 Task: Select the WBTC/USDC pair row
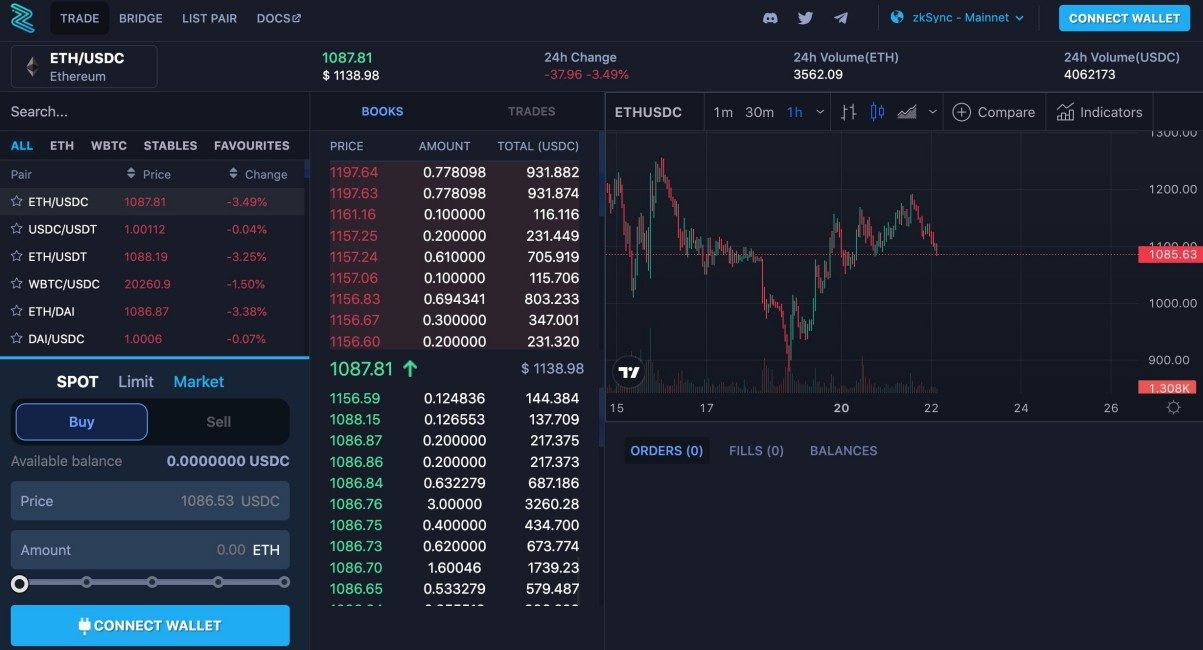pyautogui.click(x=152, y=284)
